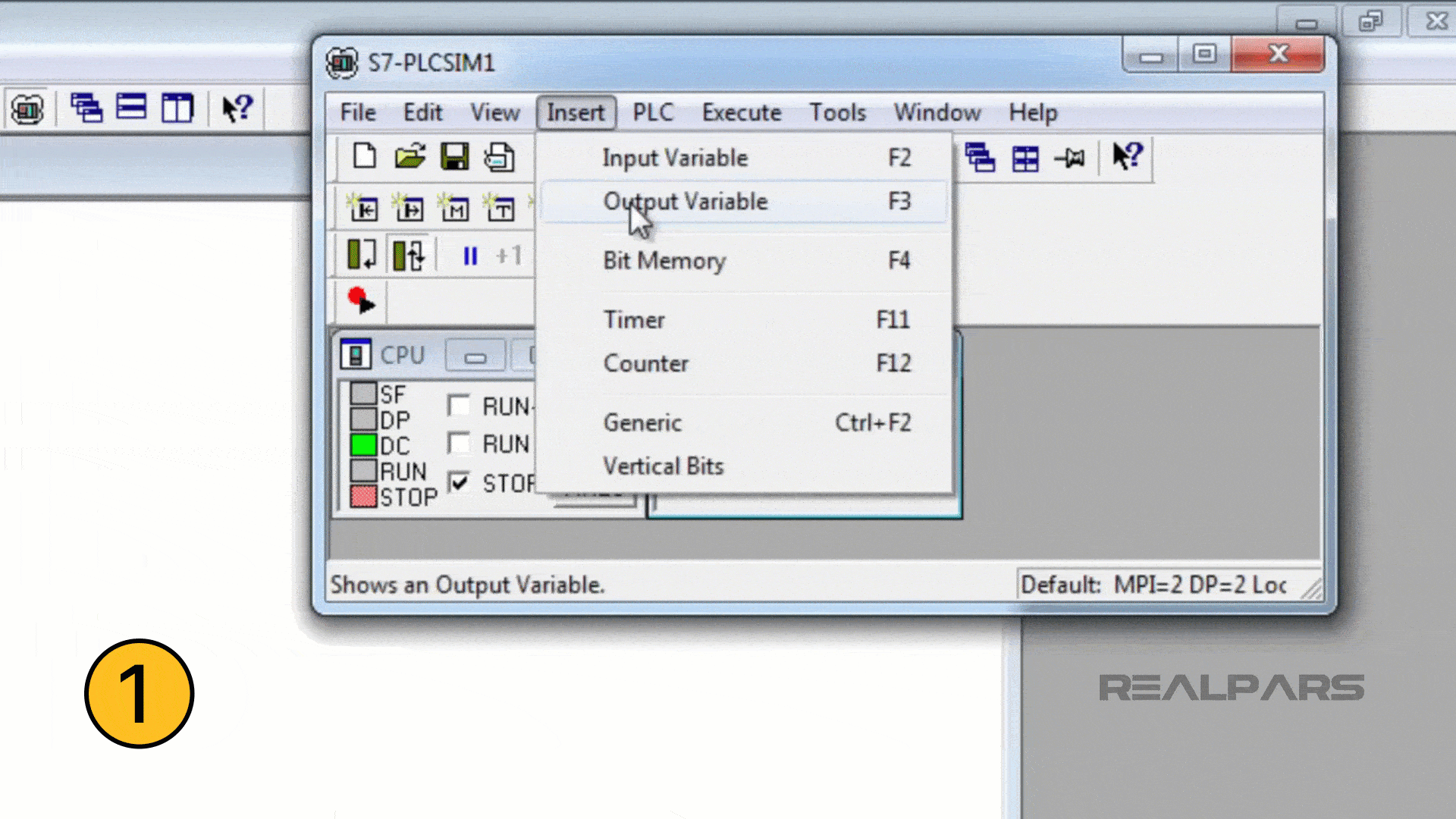Click the Save layout icon next to Save
This screenshot has width=1456, height=819.
(x=500, y=157)
